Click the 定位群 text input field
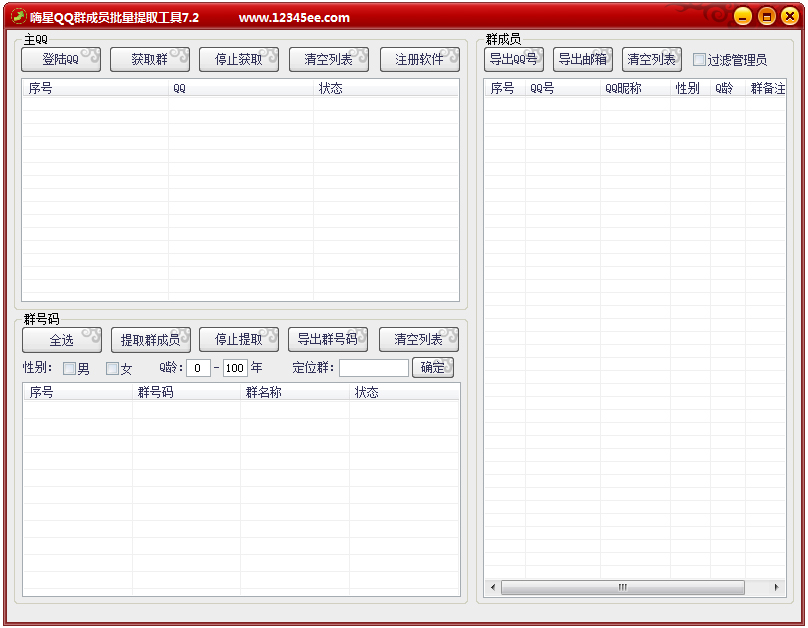 [373, 368]
